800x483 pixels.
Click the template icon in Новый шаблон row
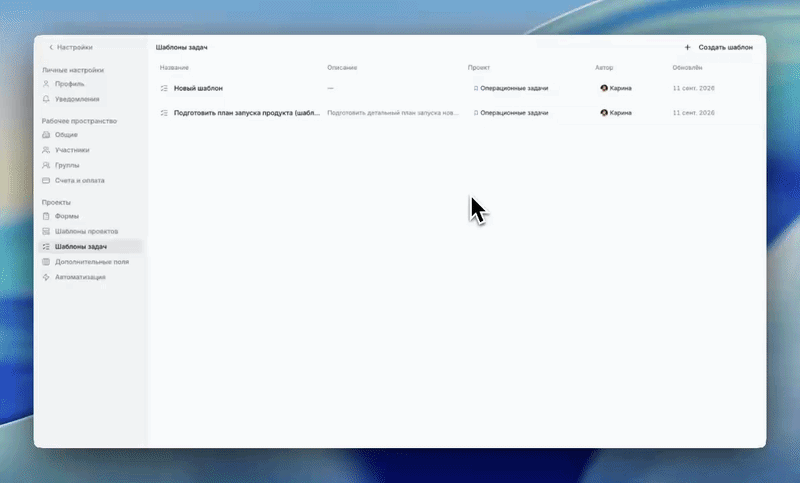click(x=164, y=88)
